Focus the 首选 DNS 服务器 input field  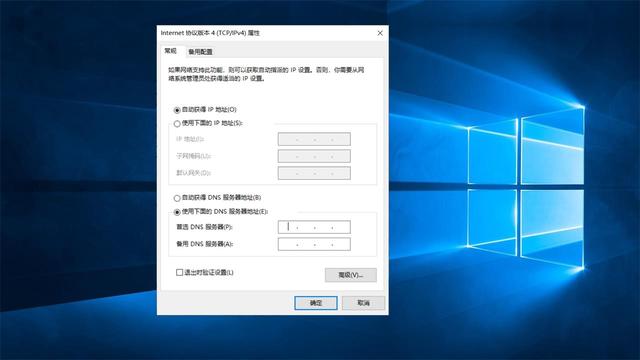(x=314, y=227)
